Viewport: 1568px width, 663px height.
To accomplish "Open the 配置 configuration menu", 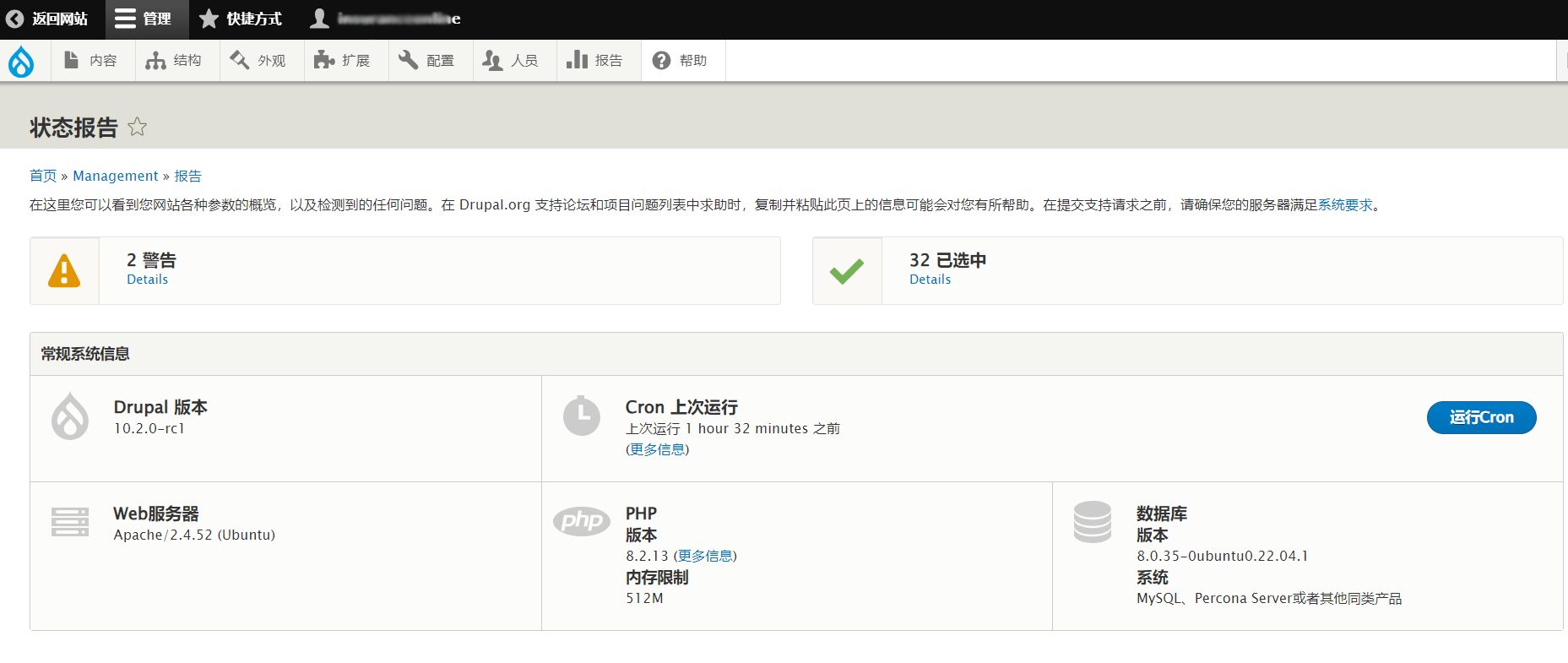I will (431, 61).
